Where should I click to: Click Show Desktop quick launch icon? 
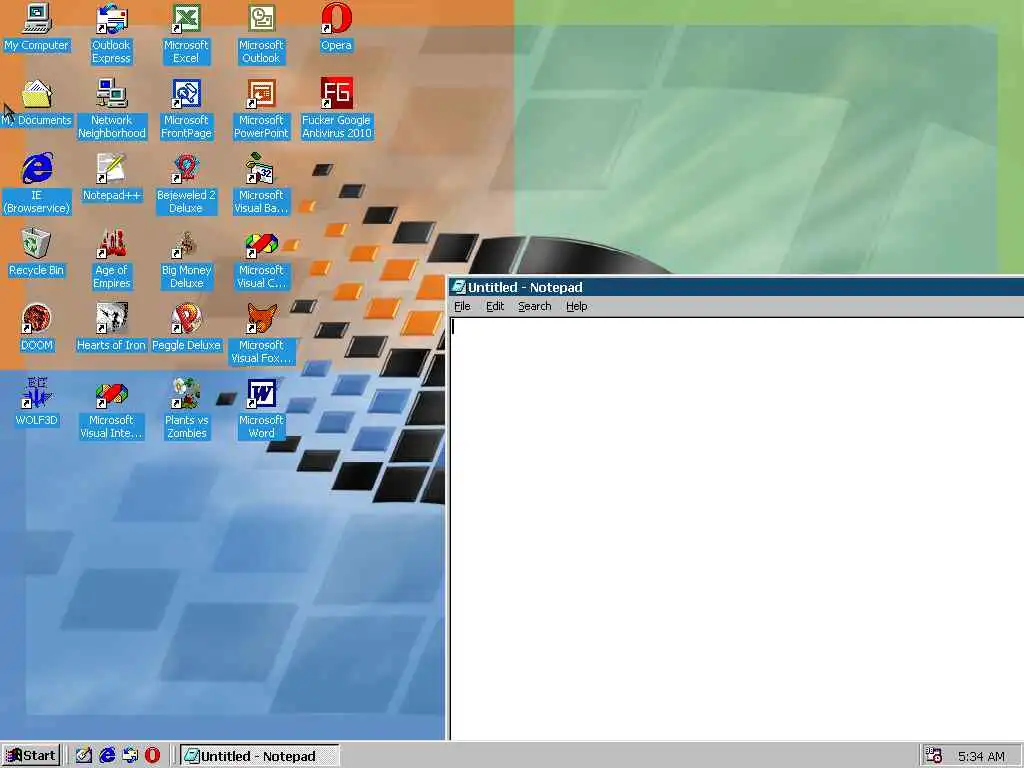[84, 756]
